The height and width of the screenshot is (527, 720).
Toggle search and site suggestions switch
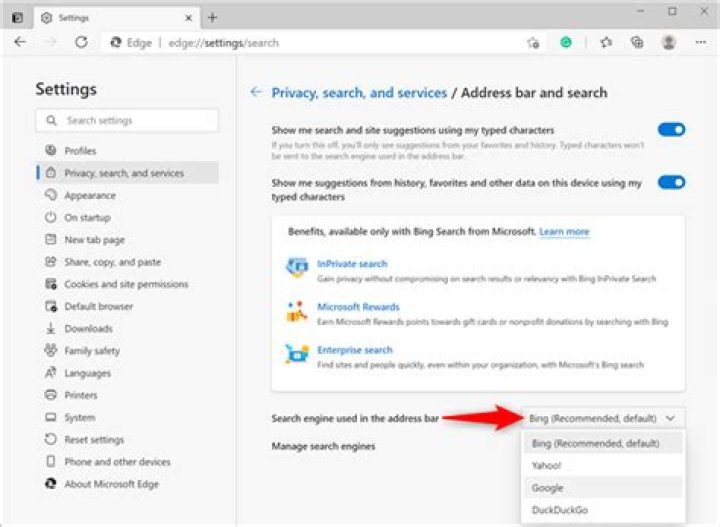click(671, 129)
